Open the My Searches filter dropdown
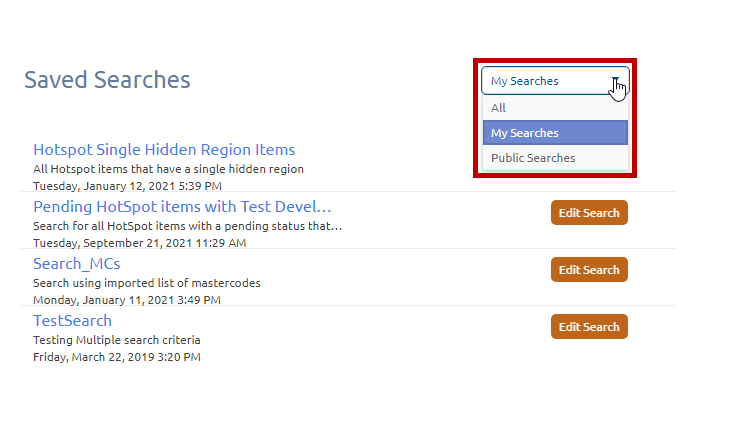The width and height of the screenshot is (732, 431). click(545, 82)
